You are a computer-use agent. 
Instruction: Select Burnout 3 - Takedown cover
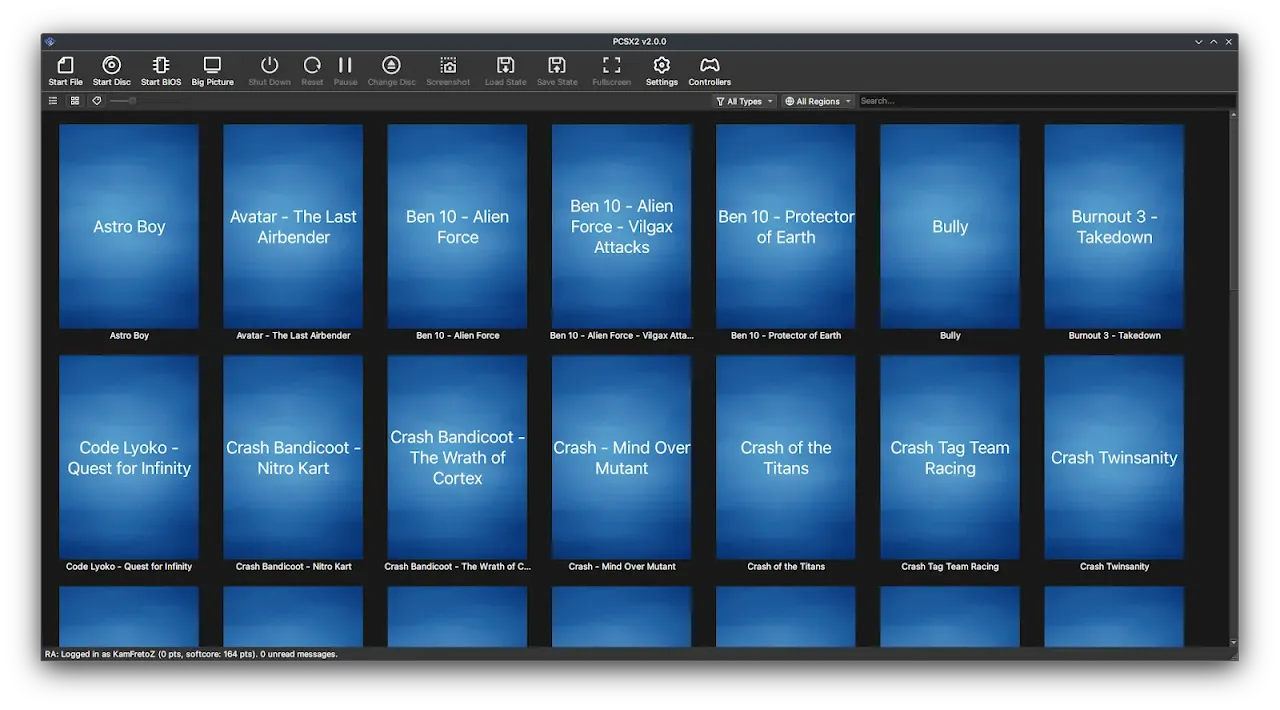pos(1114,227)
